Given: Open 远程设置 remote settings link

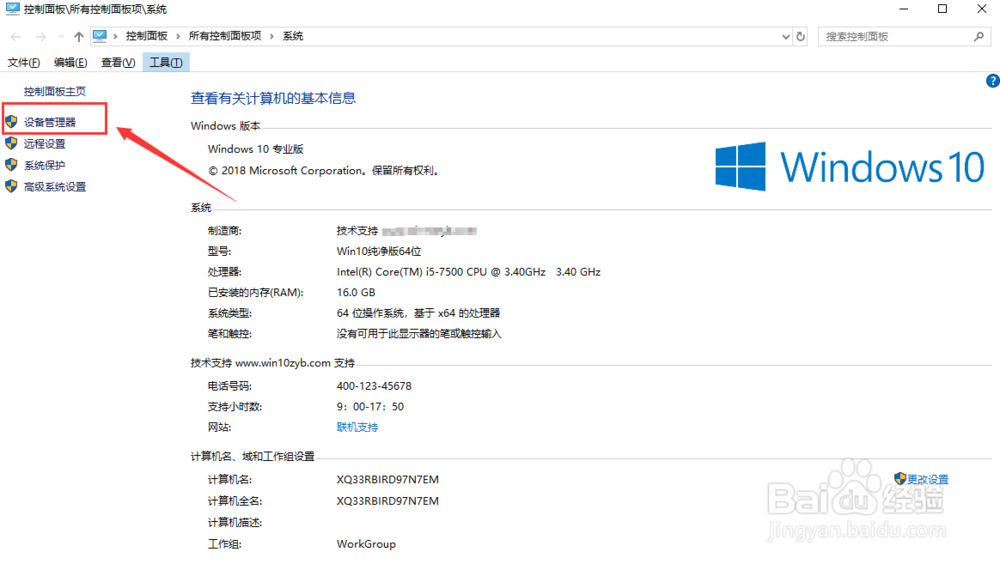Looking at the screenshot, I should [x=45, y=144].
